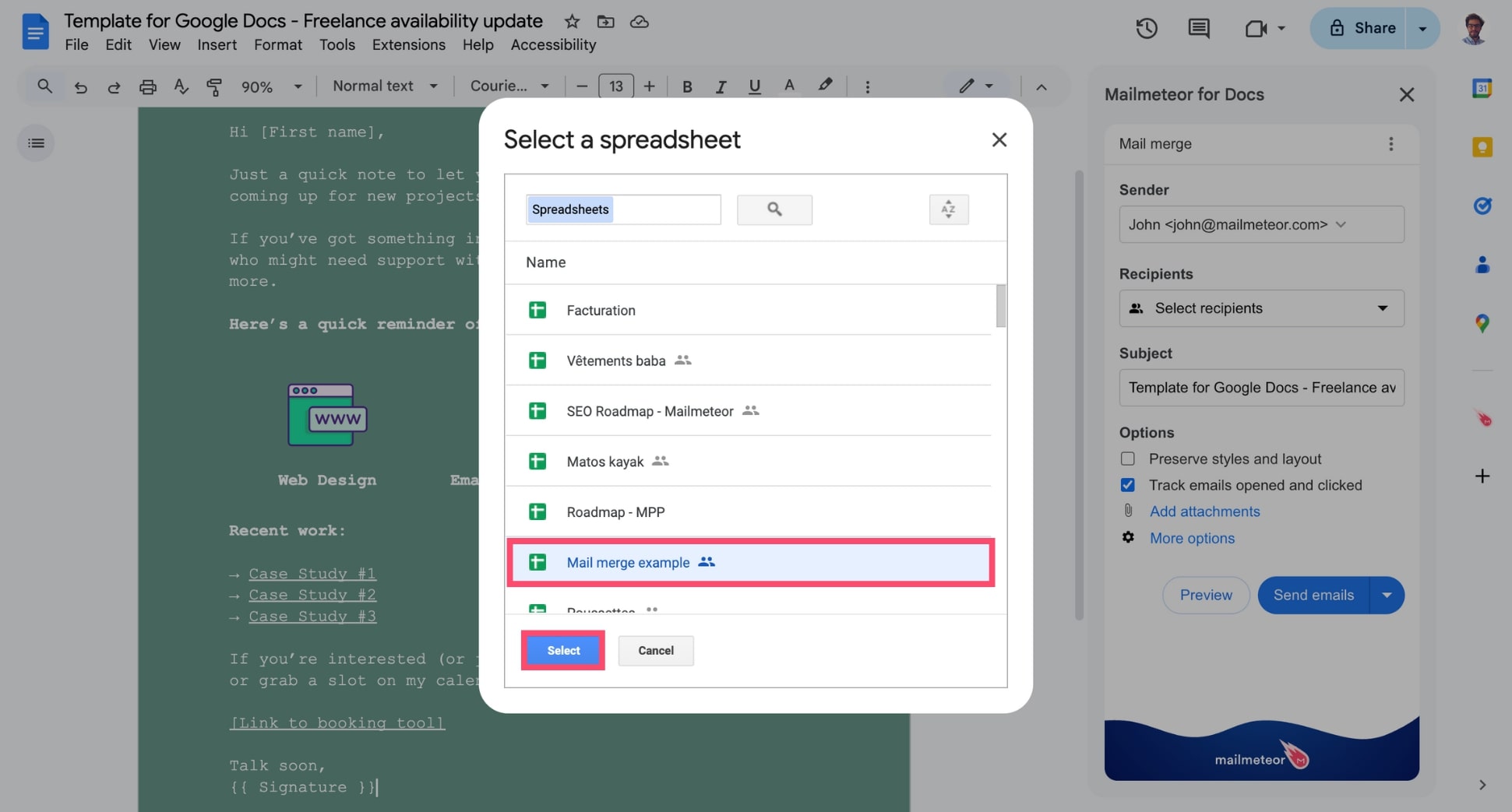This screenshot has height=812, width=1512.
Task: Click Preview in Mailmeteor panel
Action: (1206, 595)
